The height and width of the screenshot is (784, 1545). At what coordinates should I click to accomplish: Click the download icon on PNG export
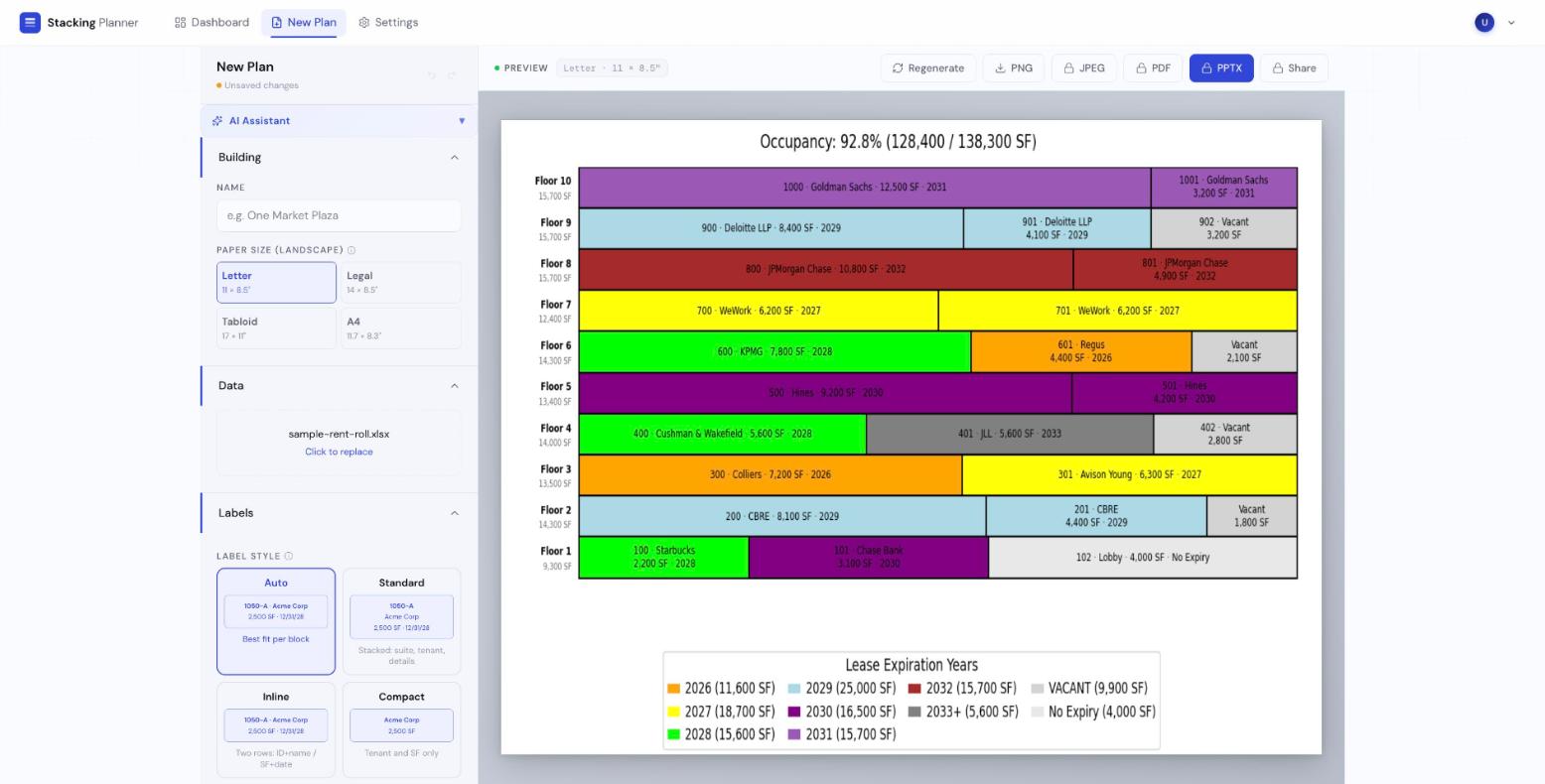click(x=1000, y=68)
